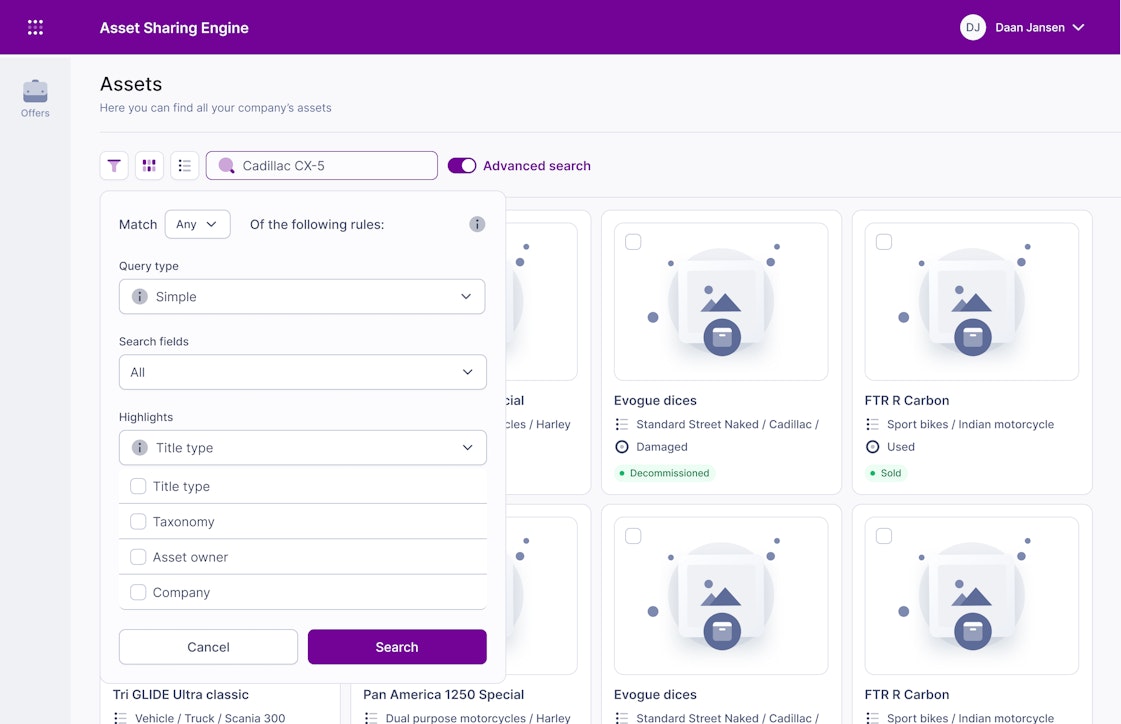Click the "Used" condition text
The image size is (1121, 724).
901,447
